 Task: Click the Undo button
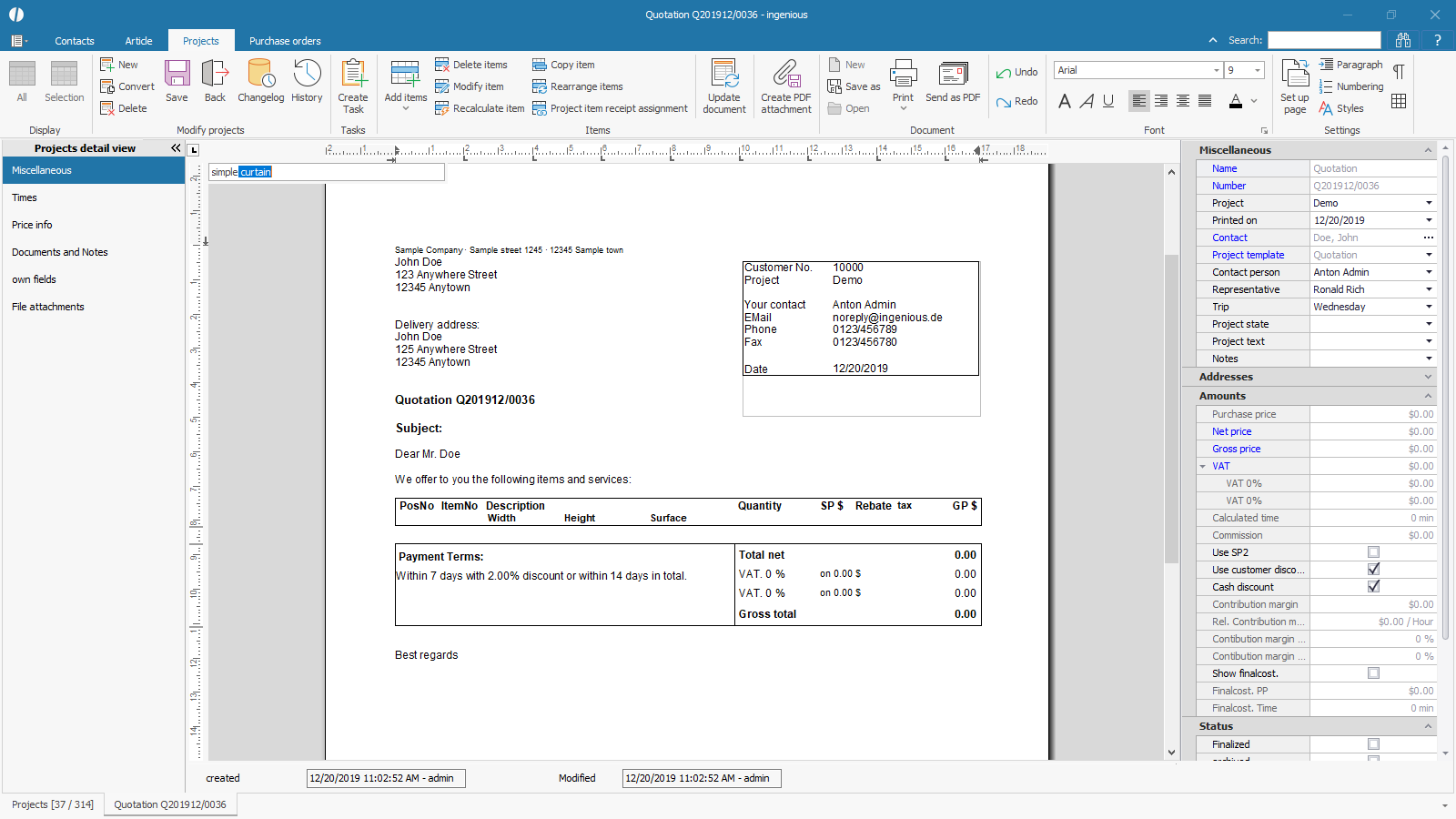tap(1016, 72)
